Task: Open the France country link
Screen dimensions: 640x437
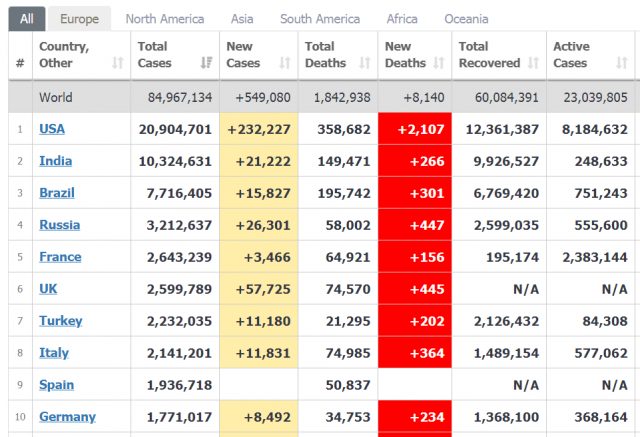Action: click(60, 257)
